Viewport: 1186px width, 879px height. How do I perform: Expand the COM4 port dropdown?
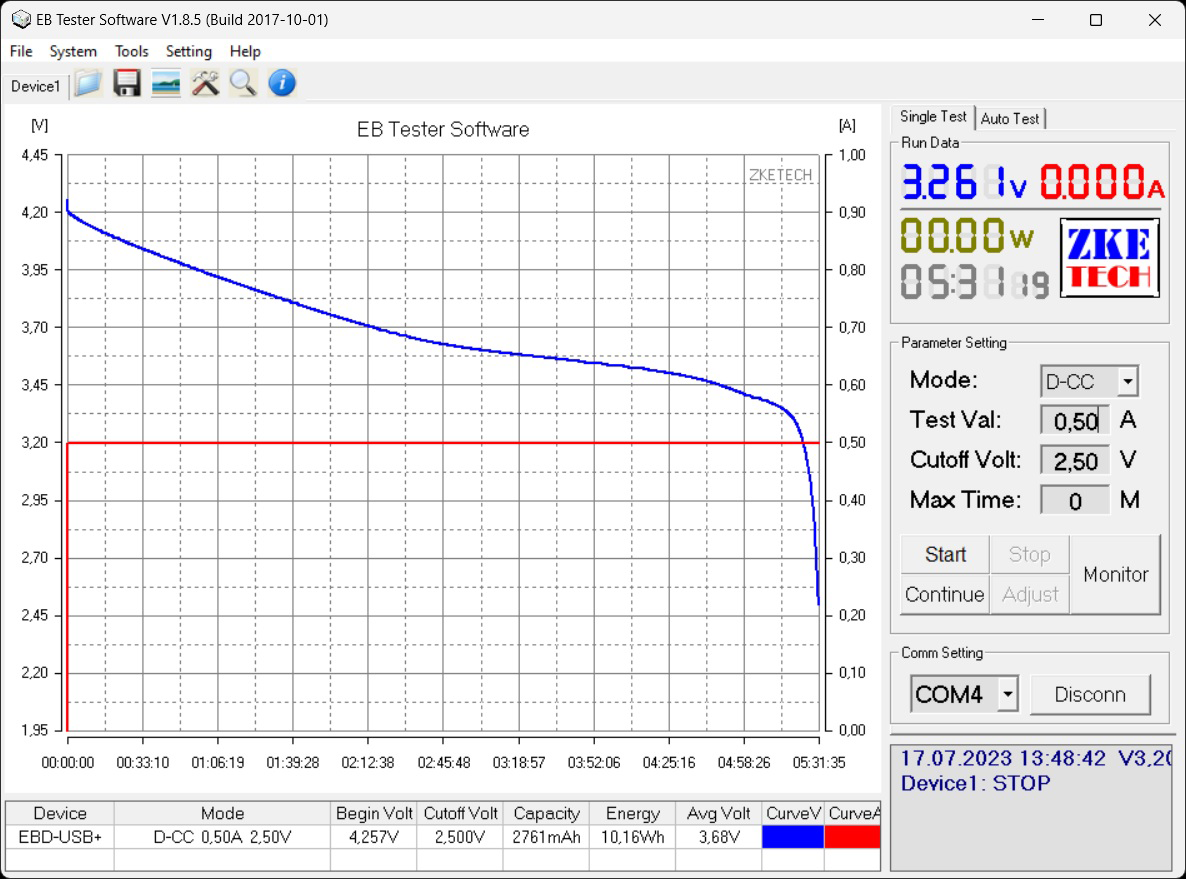1007,694
